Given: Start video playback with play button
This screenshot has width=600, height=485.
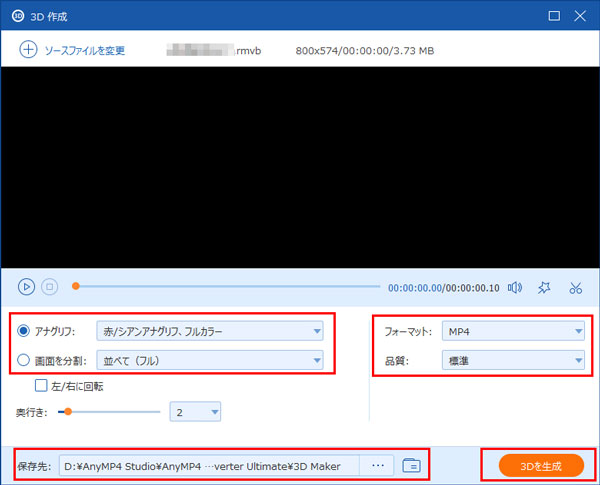Looking at the screenshot, I should click(x=26, y=287).
